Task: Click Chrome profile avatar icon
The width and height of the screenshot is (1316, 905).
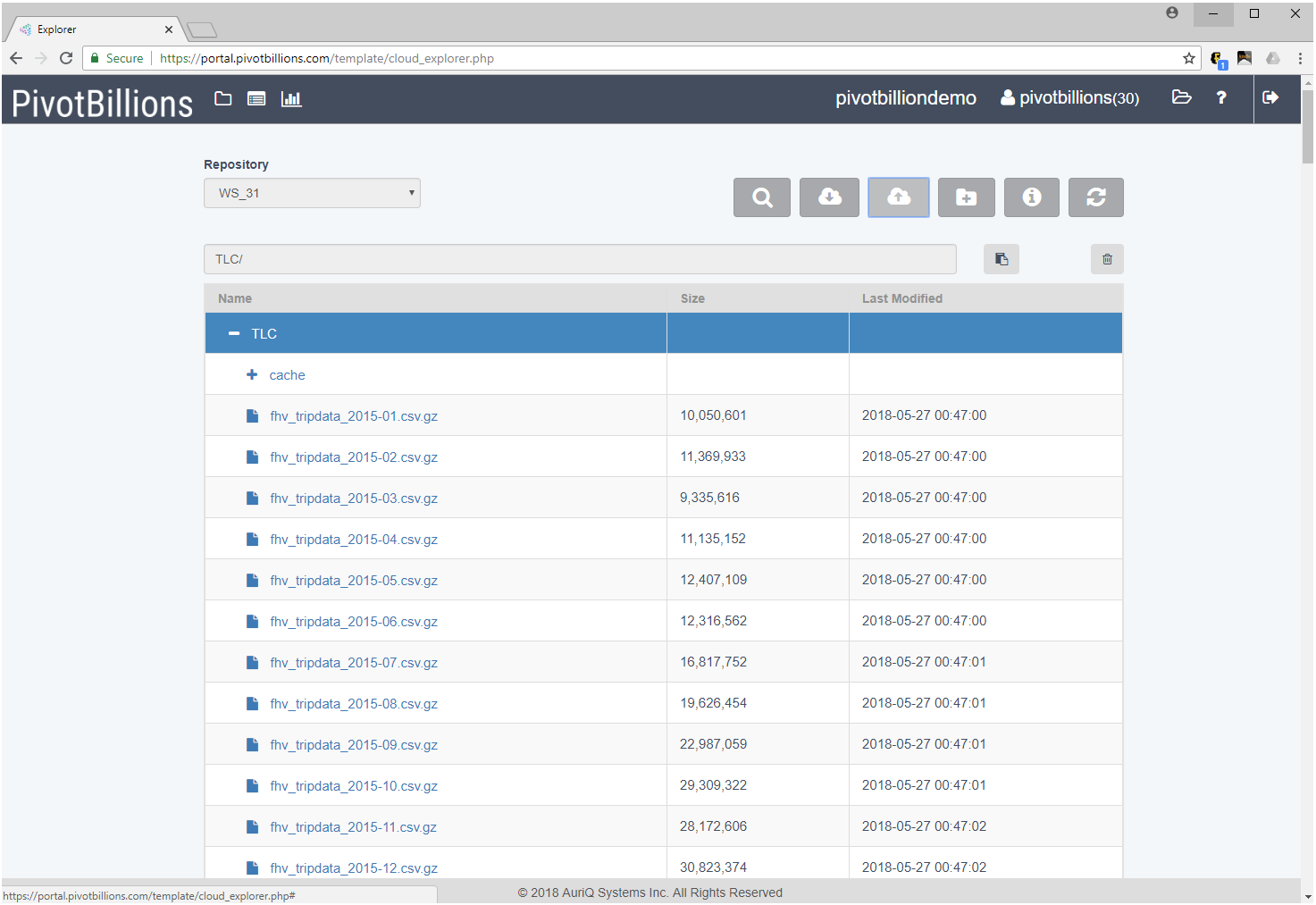Action: 1172,13
